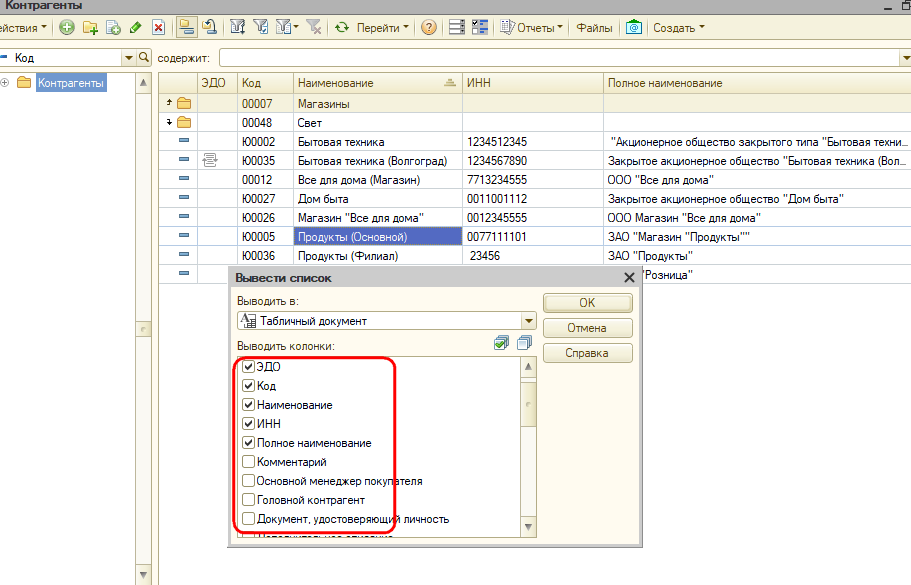911x585 pixels.
Task: Click the magnifier search icon beside Код field
Action: click(x=144, y=58)
